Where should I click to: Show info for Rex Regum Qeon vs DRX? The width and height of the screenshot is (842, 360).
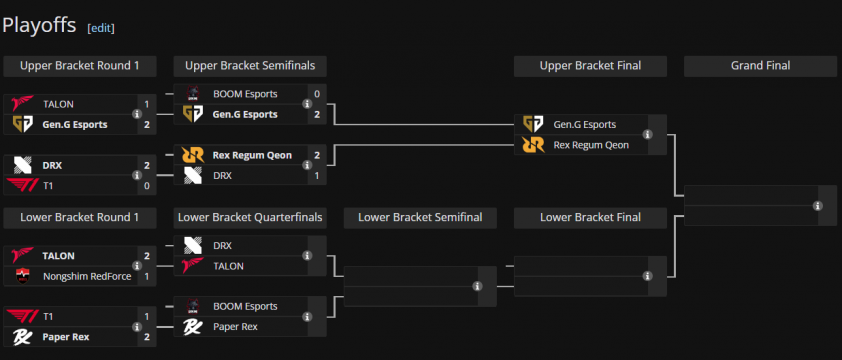307,165
